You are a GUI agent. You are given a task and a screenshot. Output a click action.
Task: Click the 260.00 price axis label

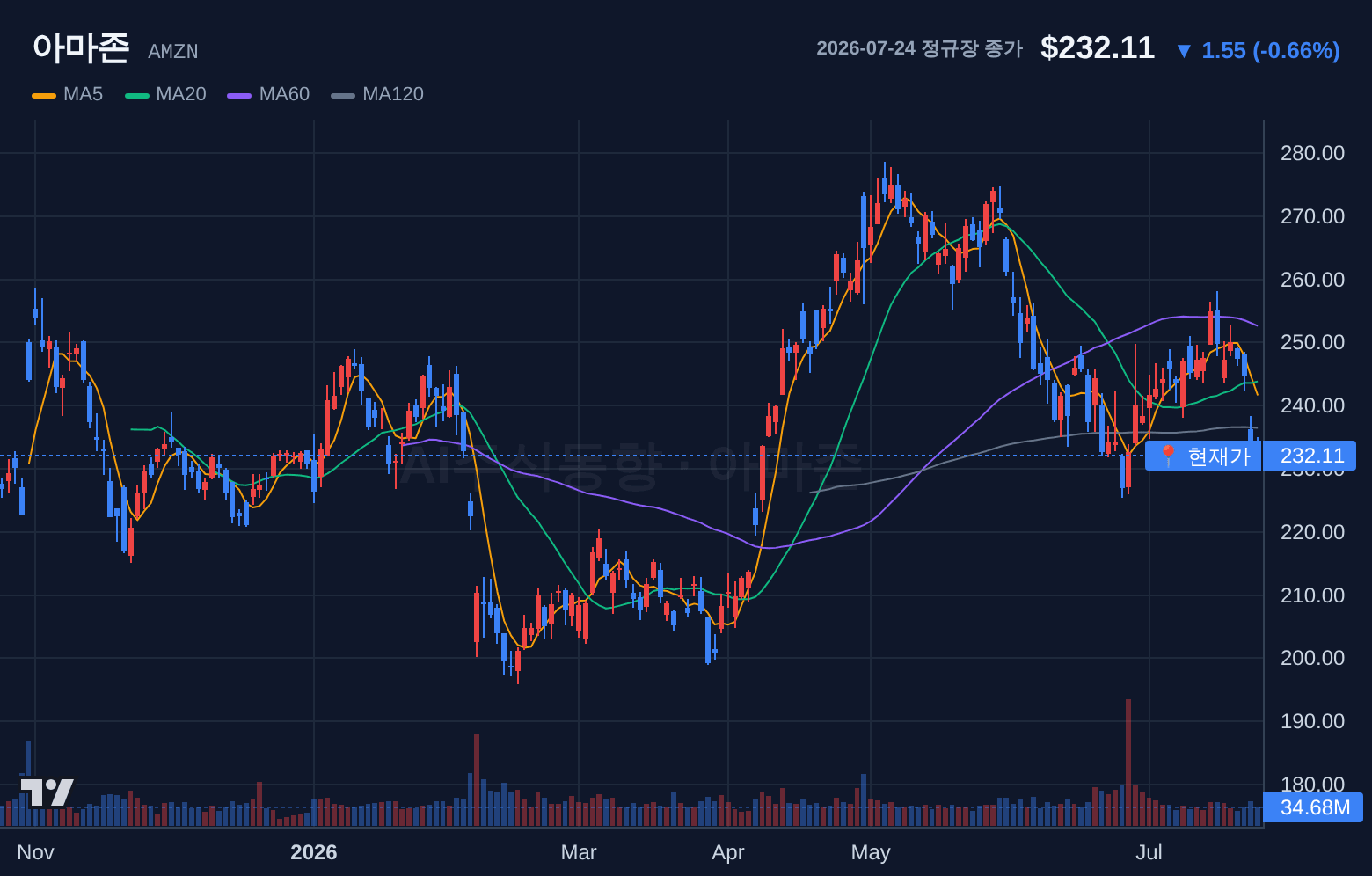1312,280
